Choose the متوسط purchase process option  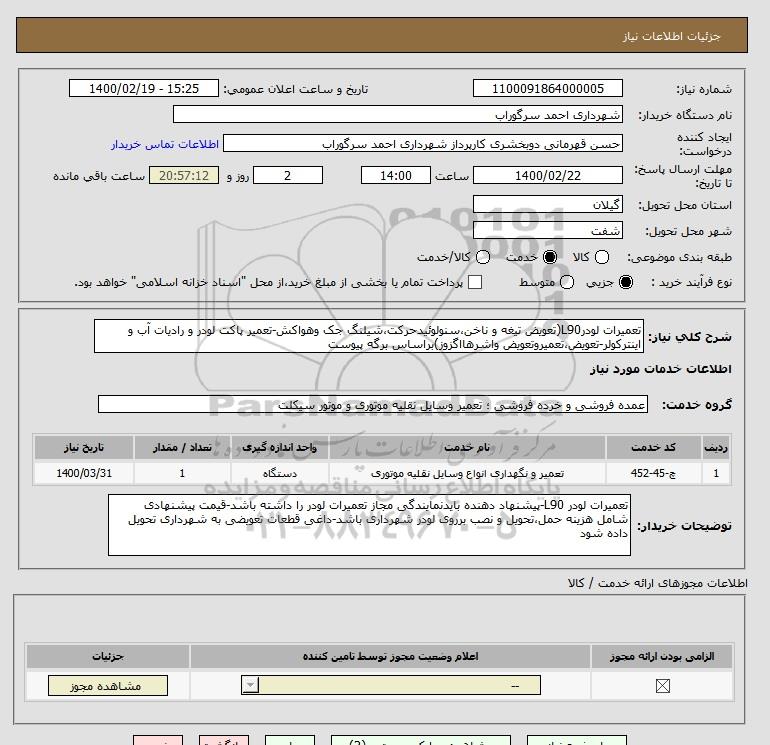pos(567,282)
